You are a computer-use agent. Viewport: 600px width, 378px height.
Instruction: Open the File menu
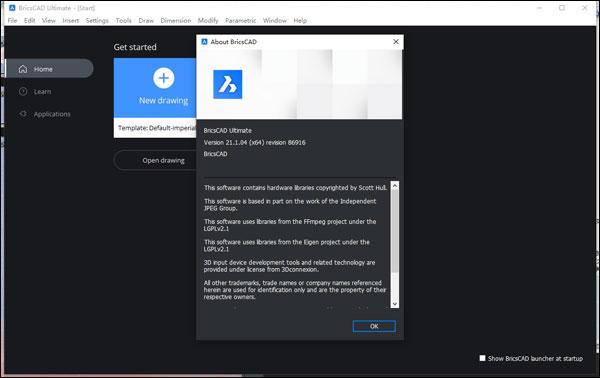pyautogui.click(x=12, y=20)
